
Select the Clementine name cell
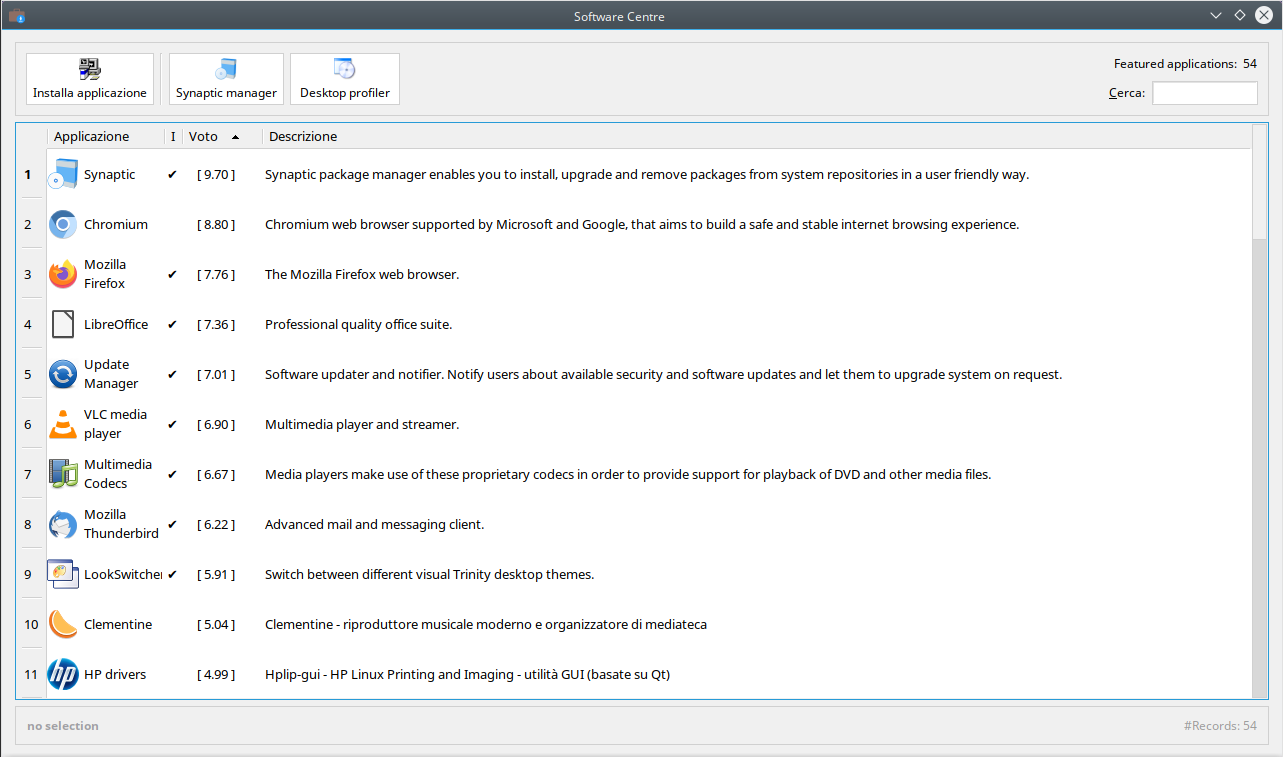point(118,624)
